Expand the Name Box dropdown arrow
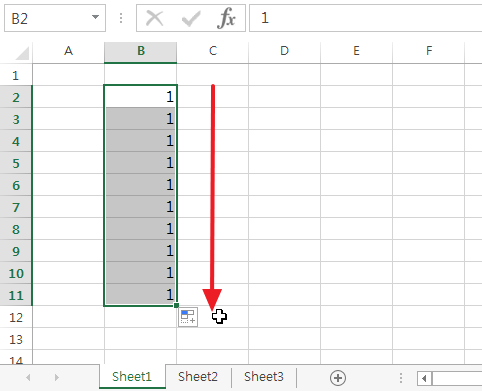 [96, 17]
